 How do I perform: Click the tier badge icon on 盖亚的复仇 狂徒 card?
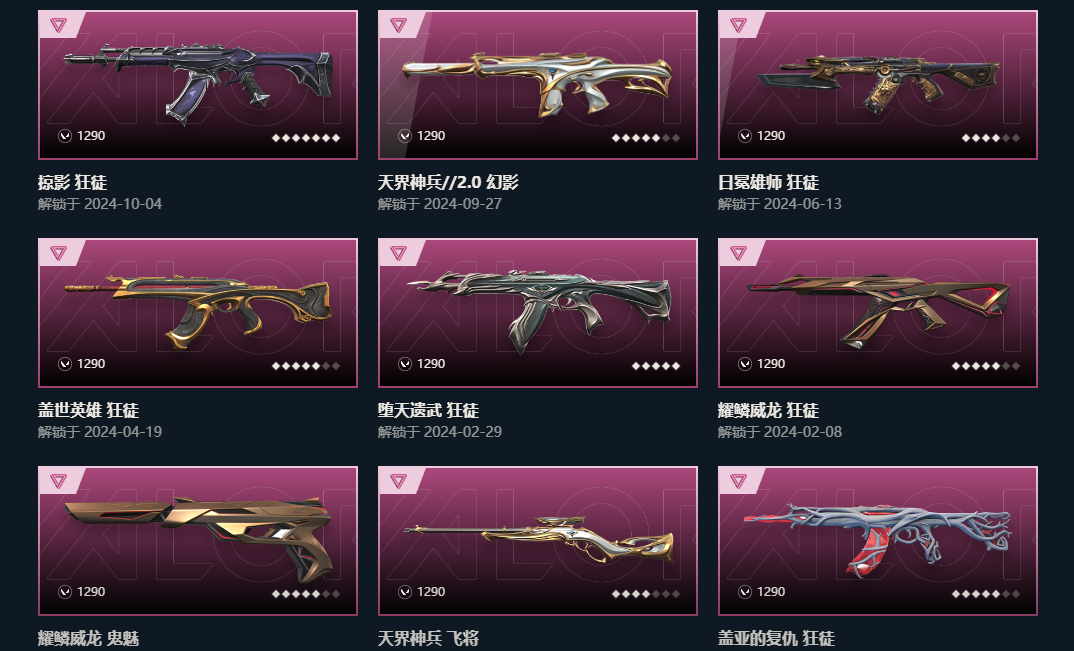[x=738, y=482]
